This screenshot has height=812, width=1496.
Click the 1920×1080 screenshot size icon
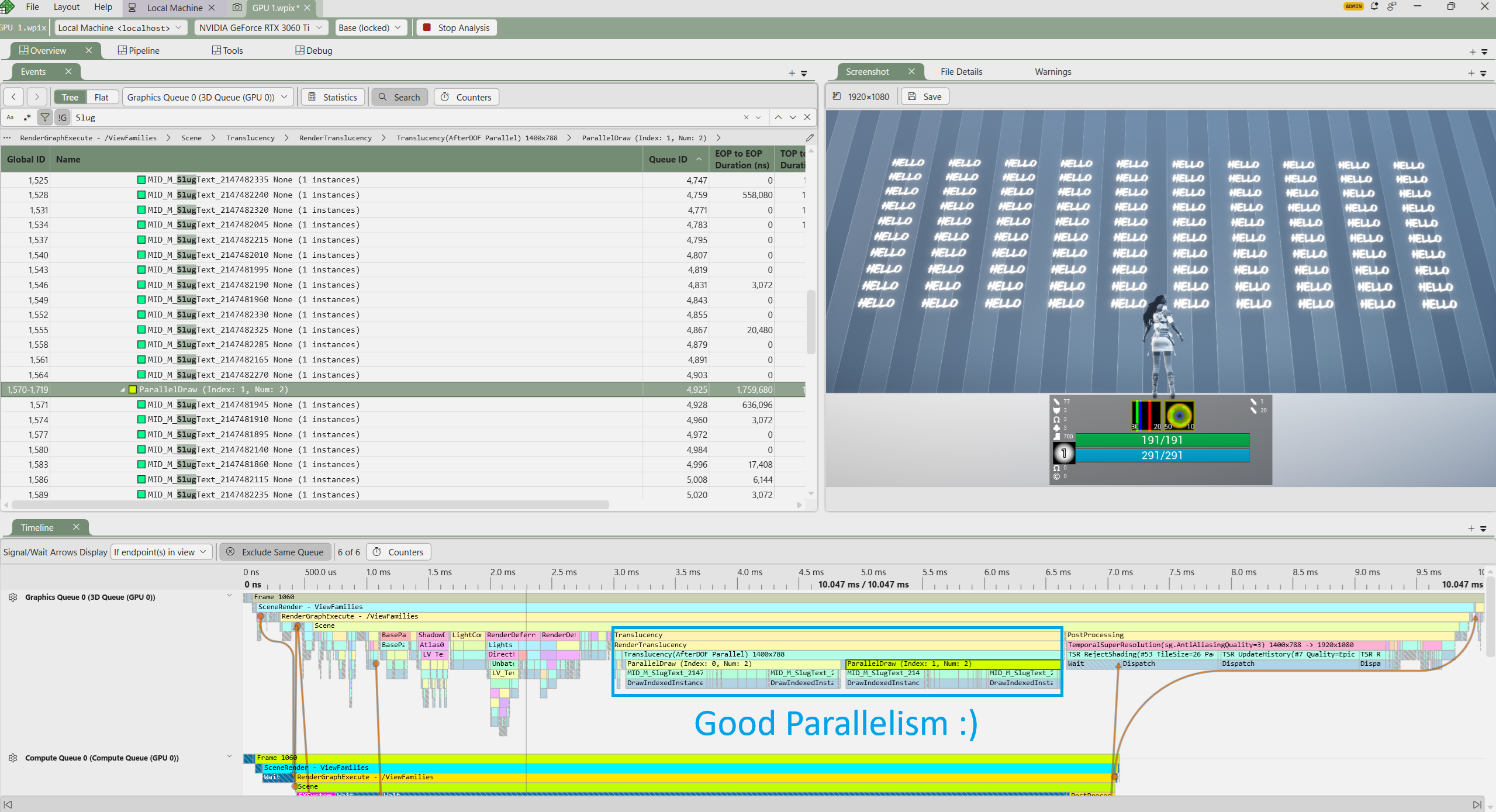point(837,96)
